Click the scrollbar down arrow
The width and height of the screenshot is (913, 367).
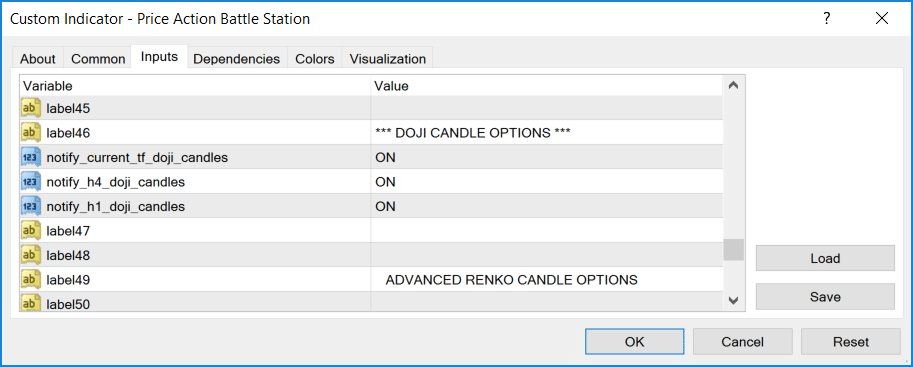coord(734,301)
